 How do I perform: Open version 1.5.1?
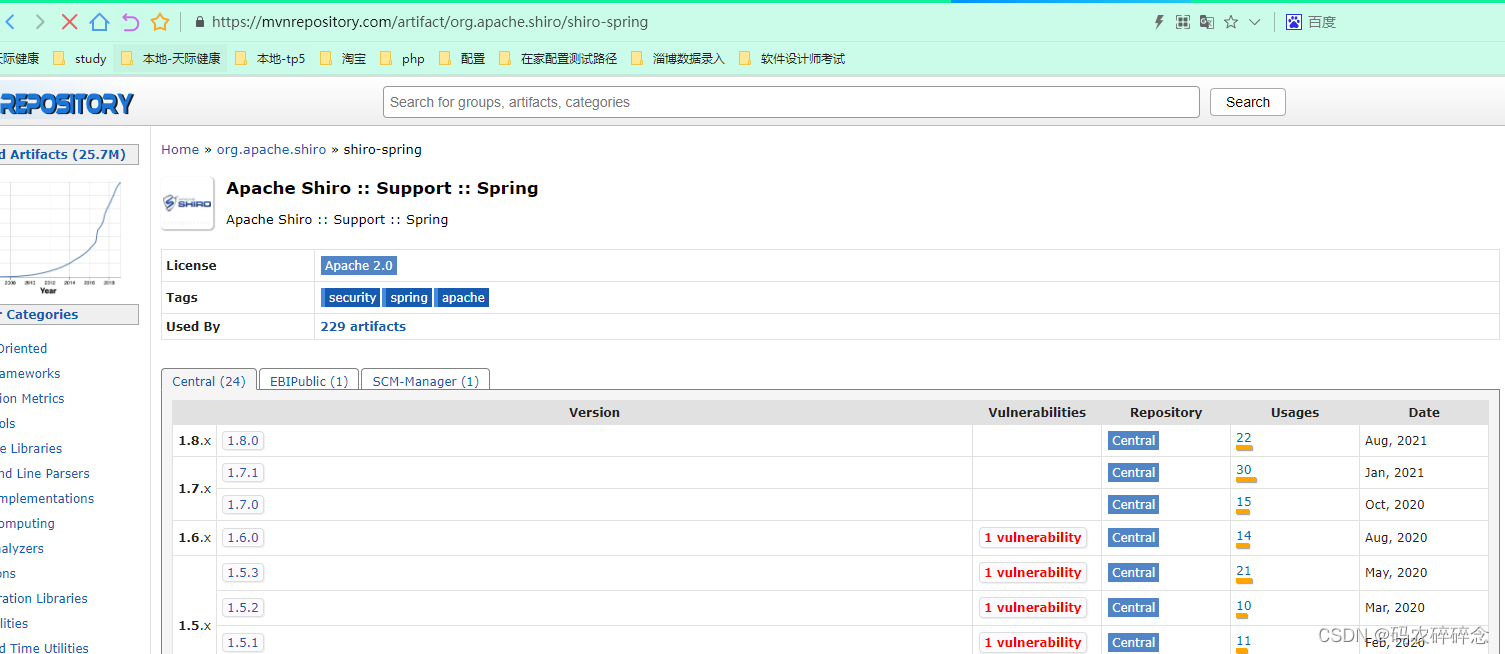coord(243,642)
